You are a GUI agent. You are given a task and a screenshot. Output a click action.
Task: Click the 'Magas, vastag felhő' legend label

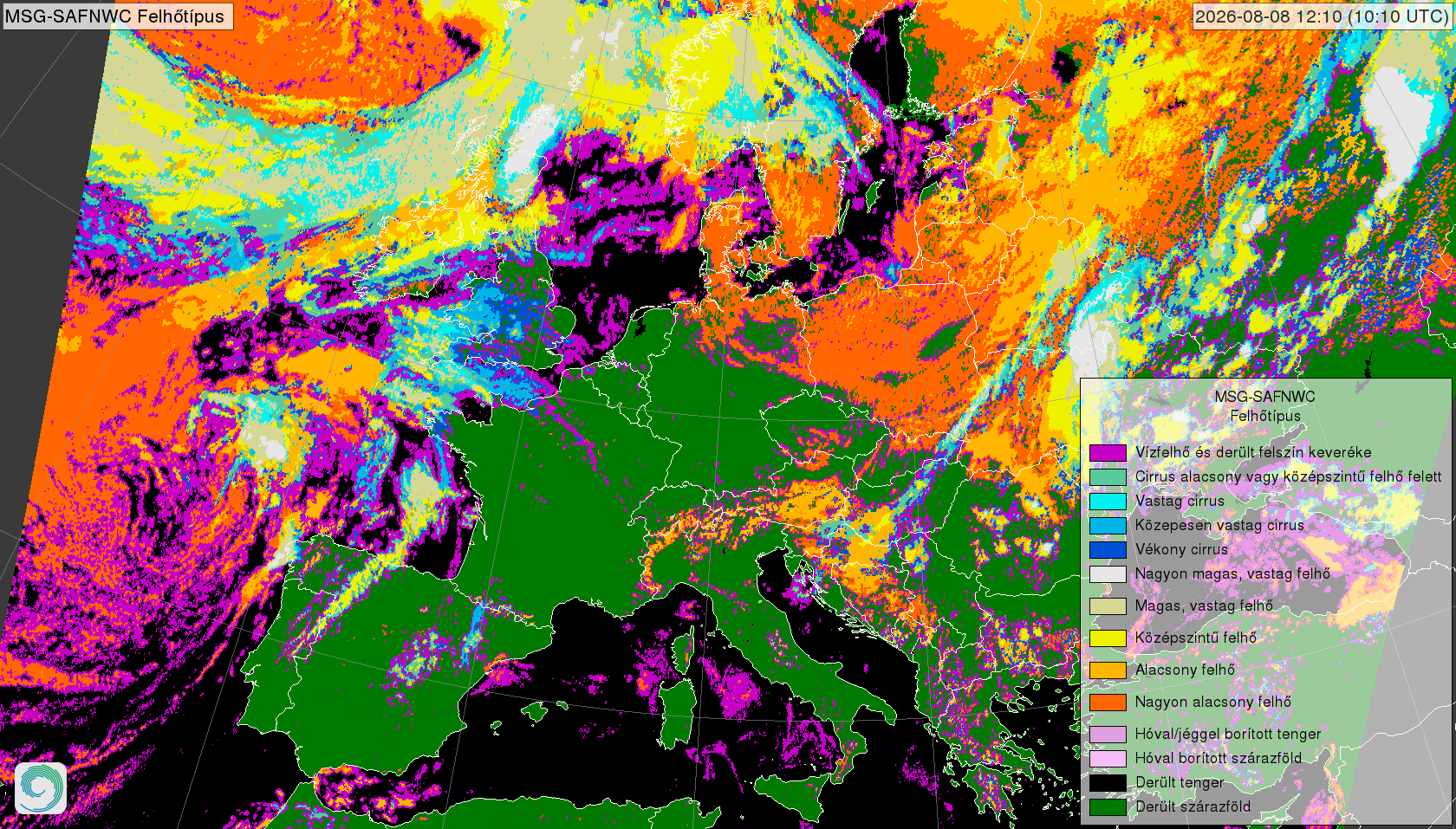[x=1204, y=606]
